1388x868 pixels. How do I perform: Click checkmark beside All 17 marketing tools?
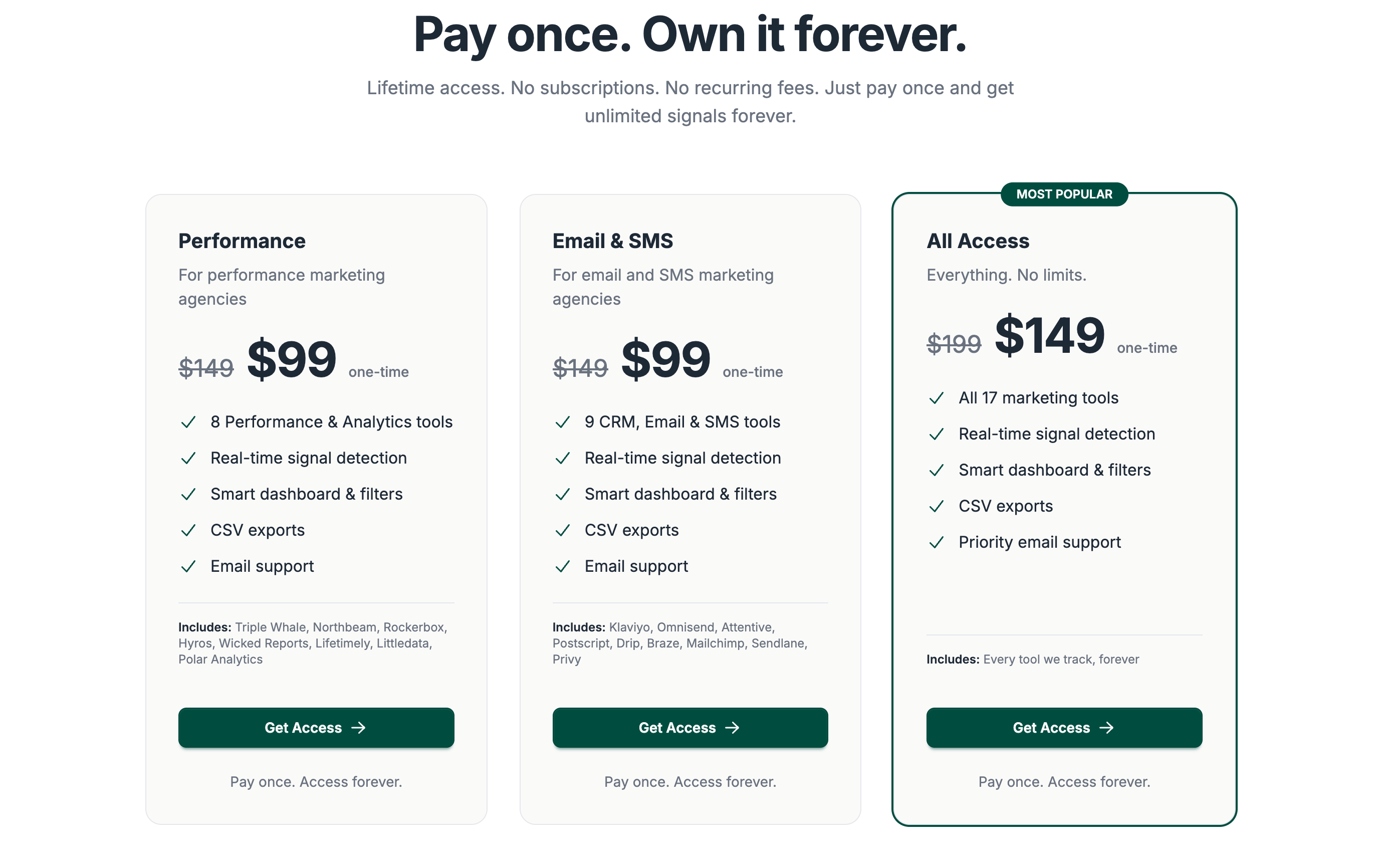[x=936, y=398]
